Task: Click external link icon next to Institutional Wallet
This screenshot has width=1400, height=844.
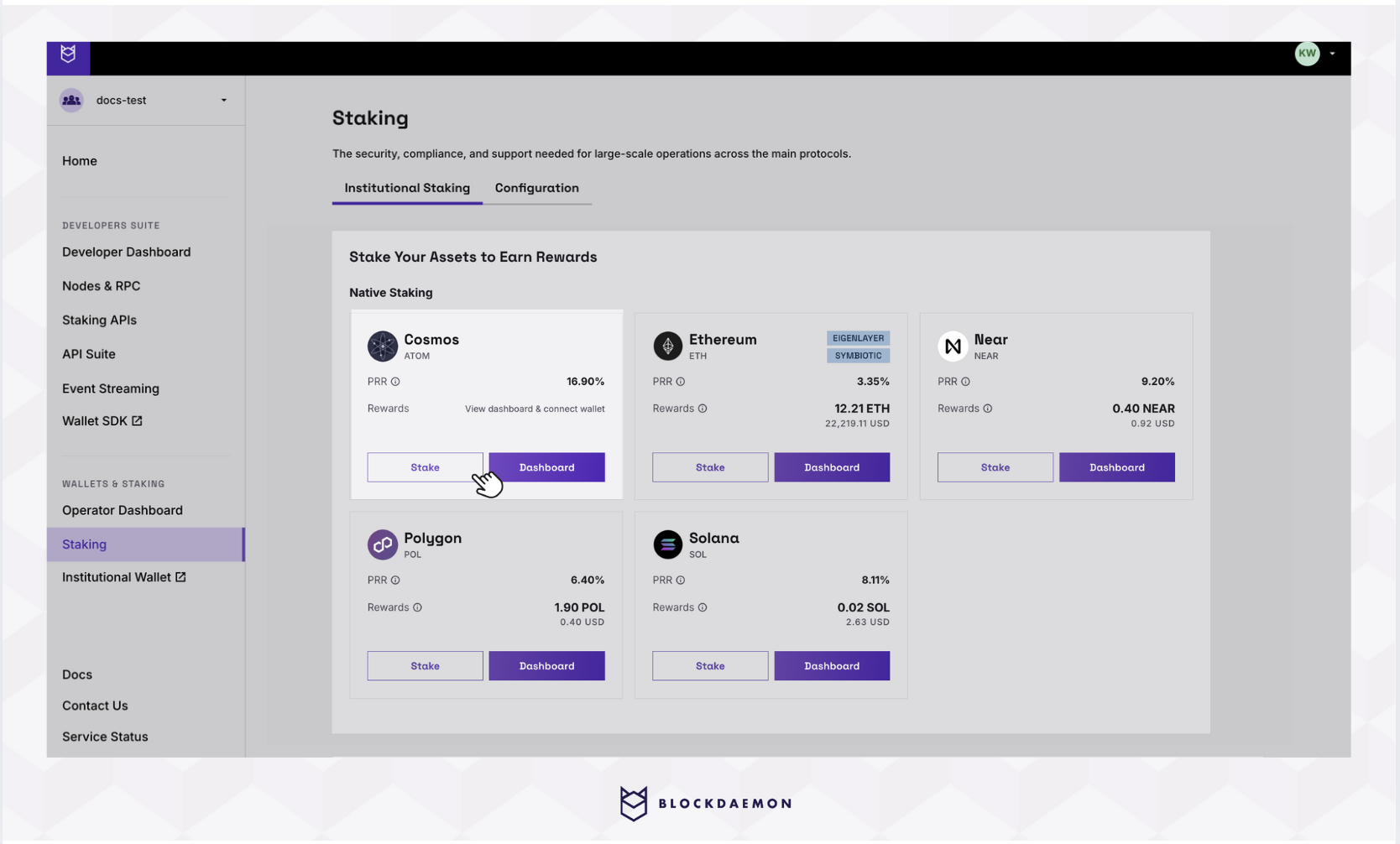Action: coord(180,577)
